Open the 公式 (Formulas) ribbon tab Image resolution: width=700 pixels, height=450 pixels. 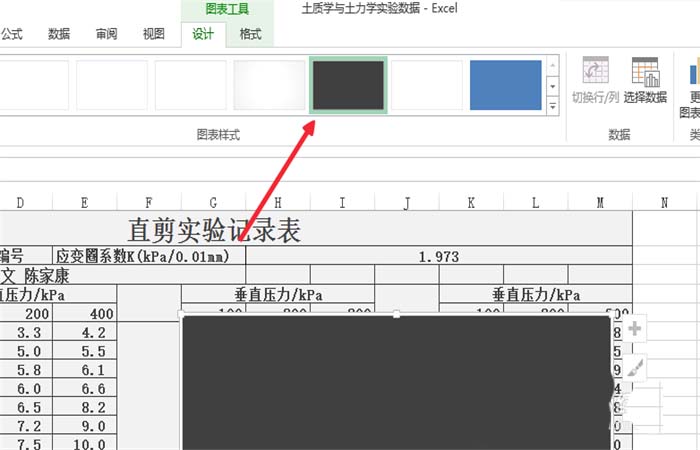click(x=13, y=34)
